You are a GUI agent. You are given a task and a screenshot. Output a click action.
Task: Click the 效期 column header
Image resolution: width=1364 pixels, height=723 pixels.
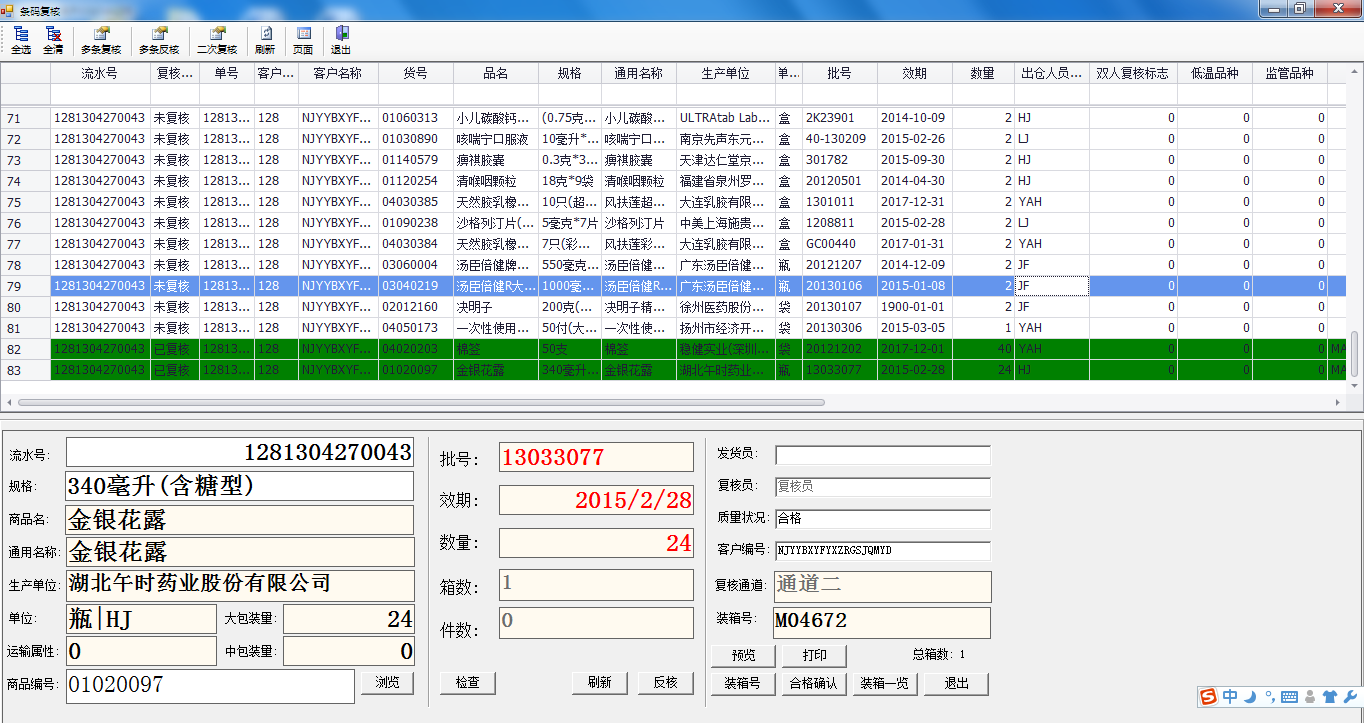[914, 73]
